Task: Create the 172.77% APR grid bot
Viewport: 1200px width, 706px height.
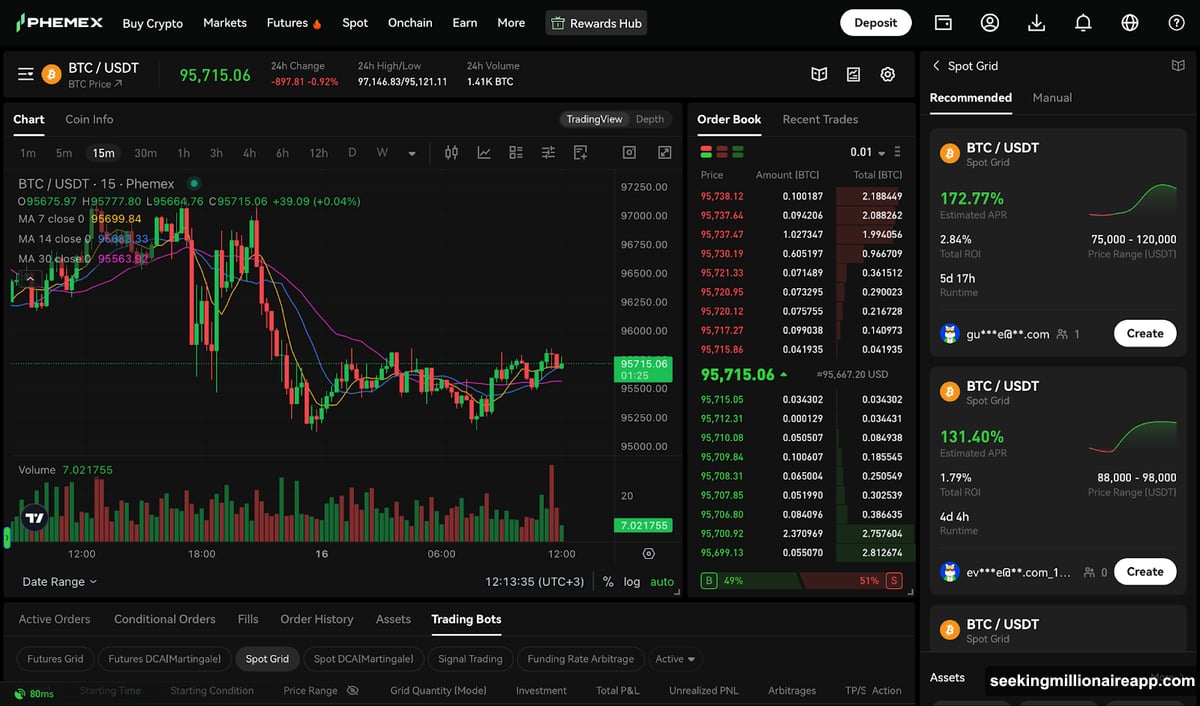Action: pos(1144,334)
